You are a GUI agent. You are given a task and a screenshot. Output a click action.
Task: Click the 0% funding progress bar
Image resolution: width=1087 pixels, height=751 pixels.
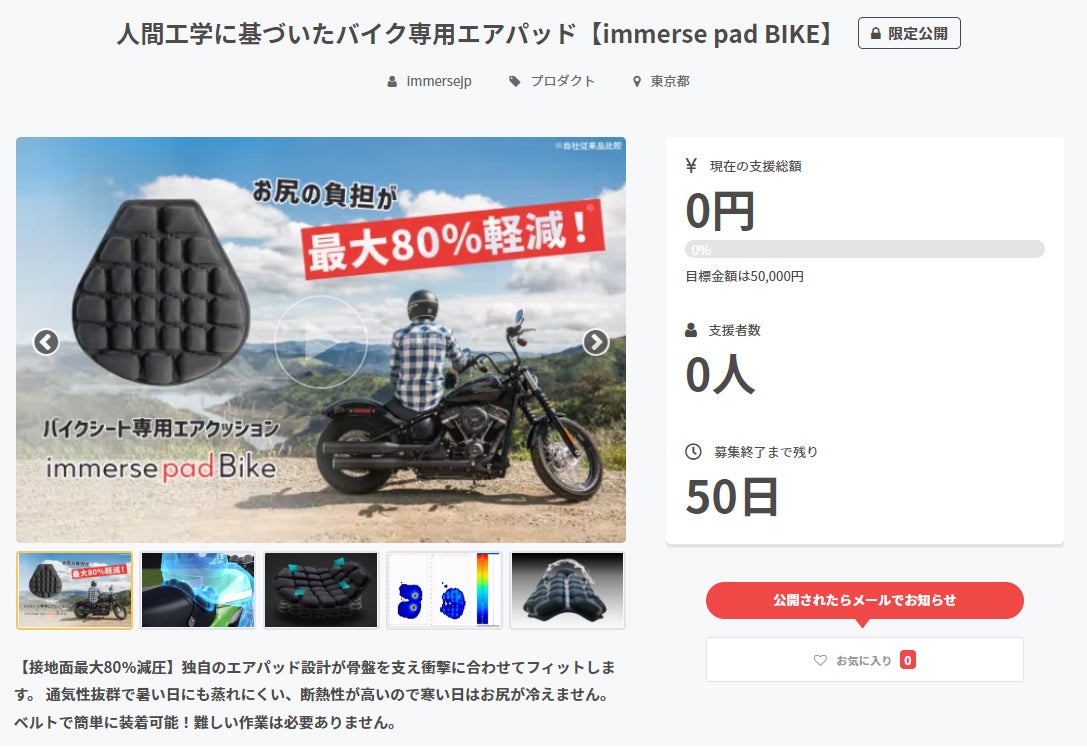[x=864, y=249]
